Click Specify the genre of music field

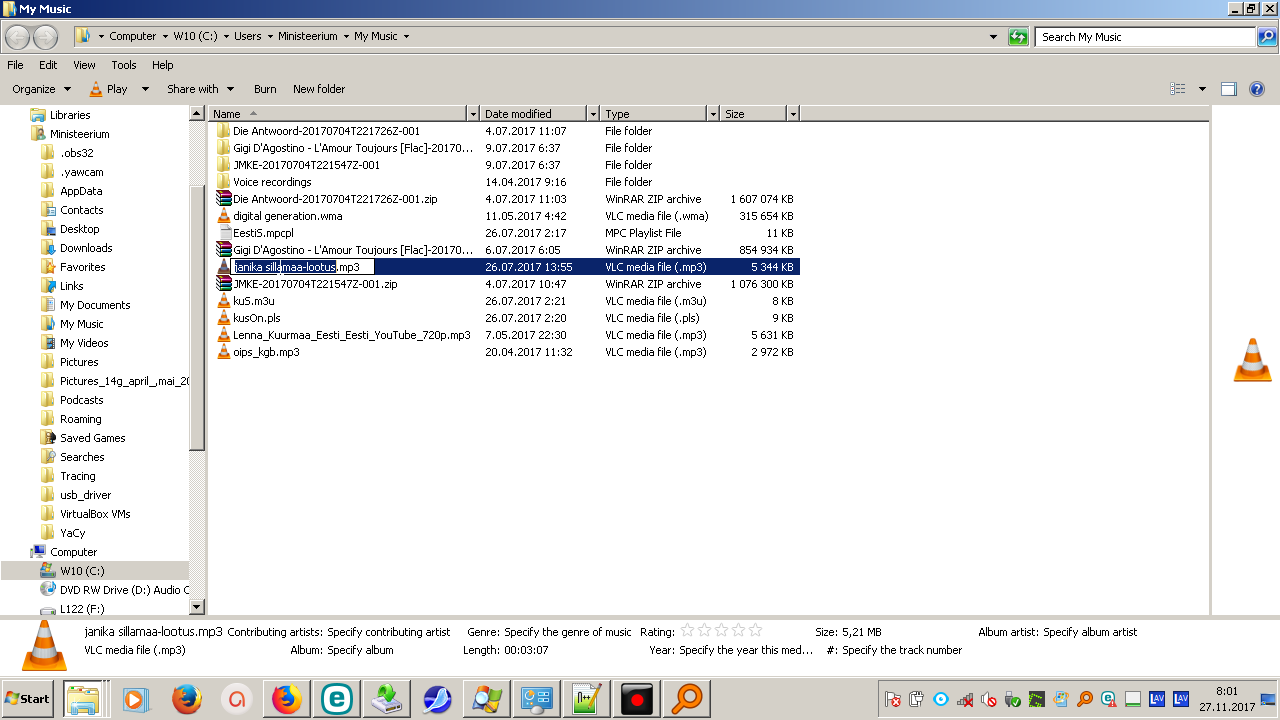pos(568,632)
